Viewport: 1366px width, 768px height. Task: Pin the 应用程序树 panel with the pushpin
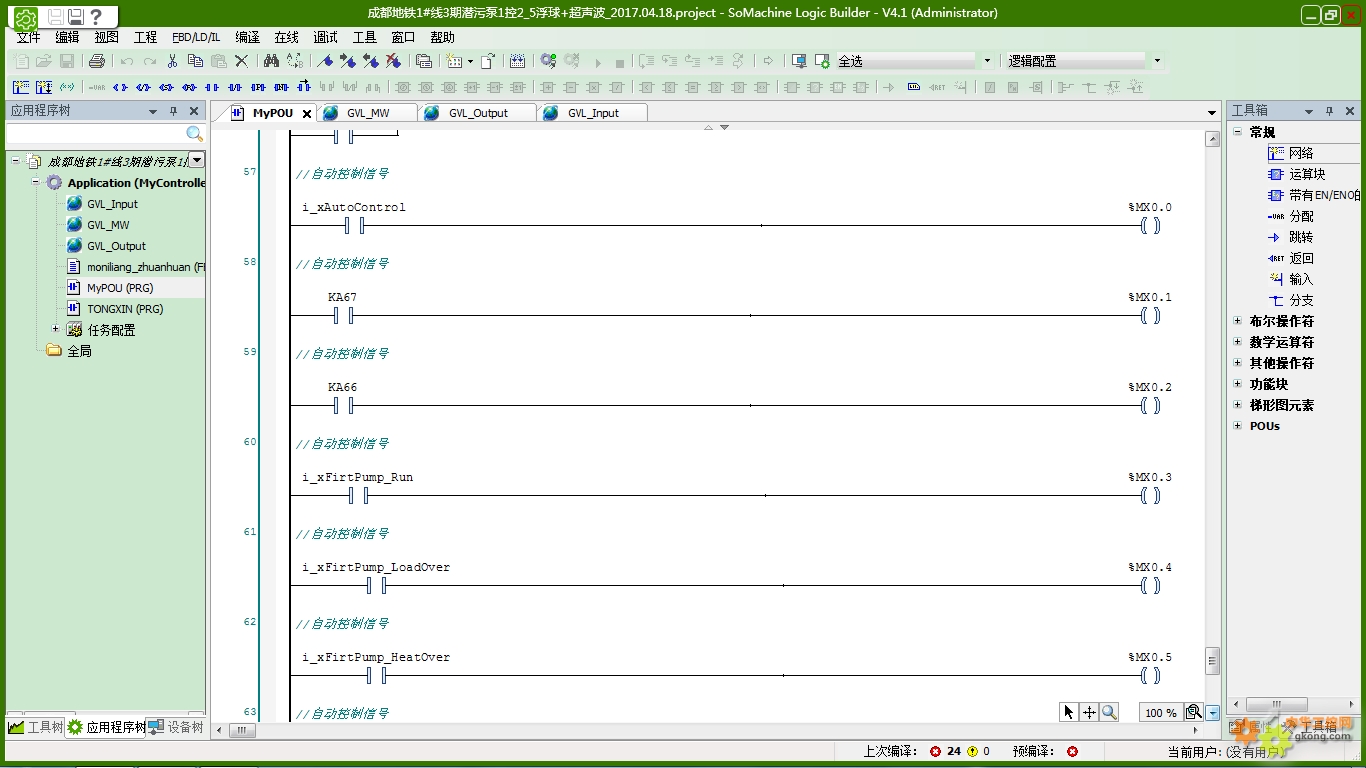click(x=173, y=111)
